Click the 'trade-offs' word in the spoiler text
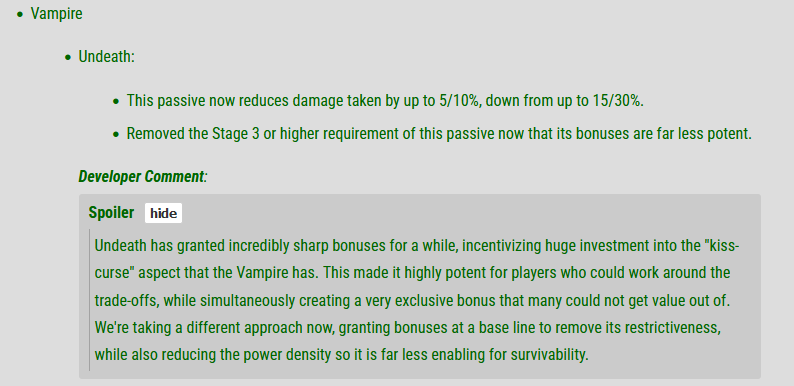Image resolution: width=794 pixels, height=386 pixels. (127, 300)
